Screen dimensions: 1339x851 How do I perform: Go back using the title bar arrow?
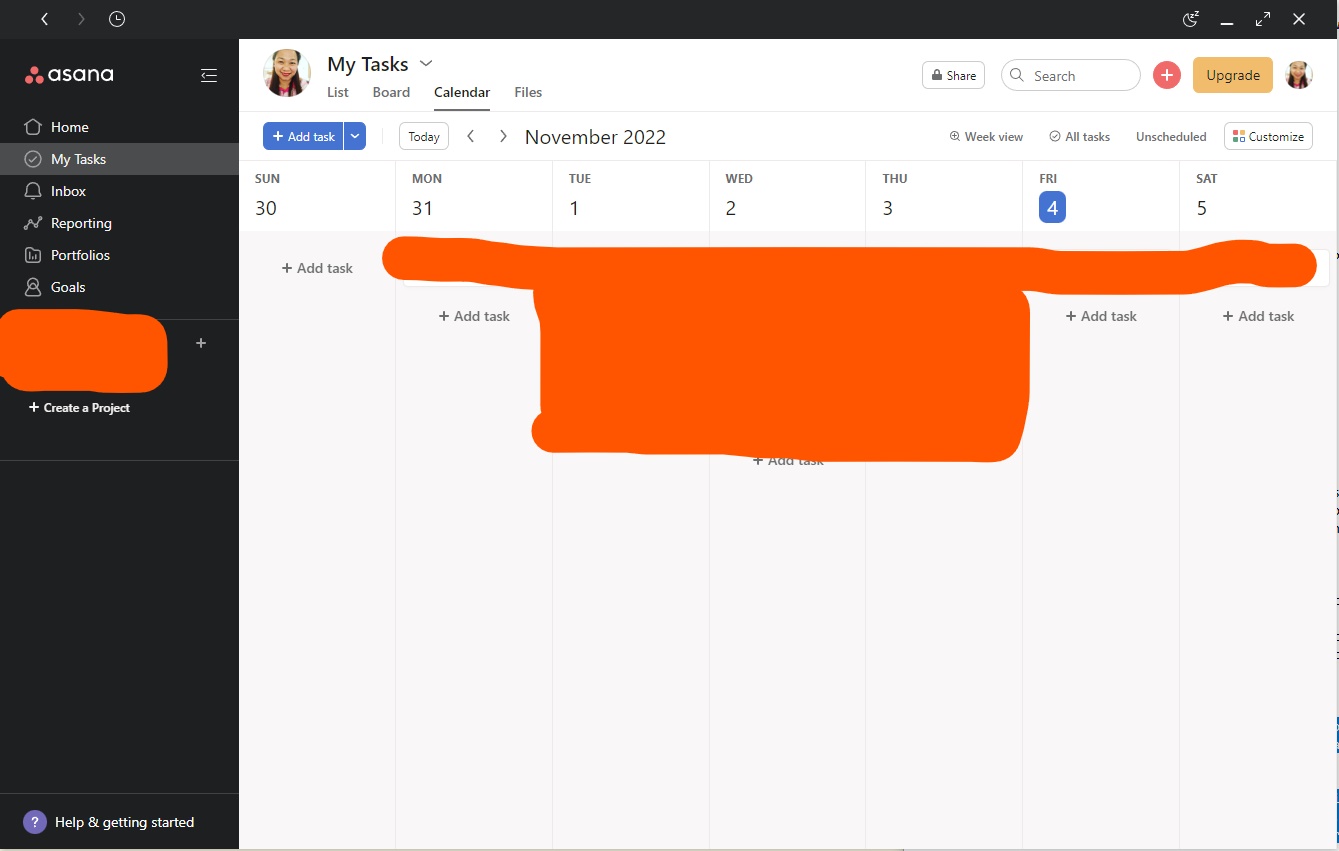[44, 19]
